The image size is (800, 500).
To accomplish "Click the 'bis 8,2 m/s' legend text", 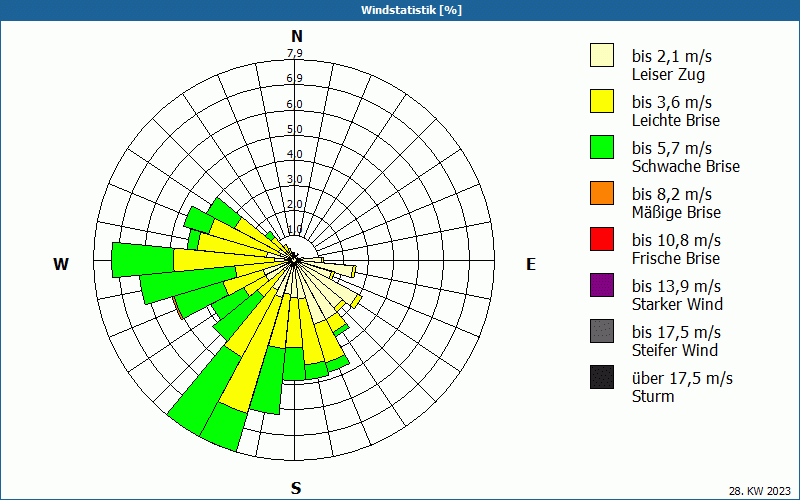I will pos(672,193).
